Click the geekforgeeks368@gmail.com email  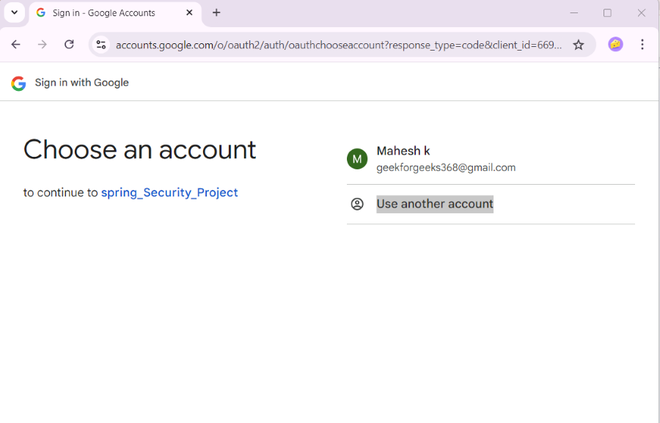(446, 168)
